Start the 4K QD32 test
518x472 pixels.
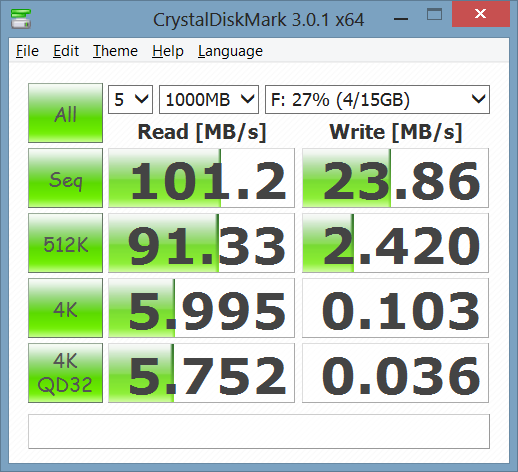(65, 373)
